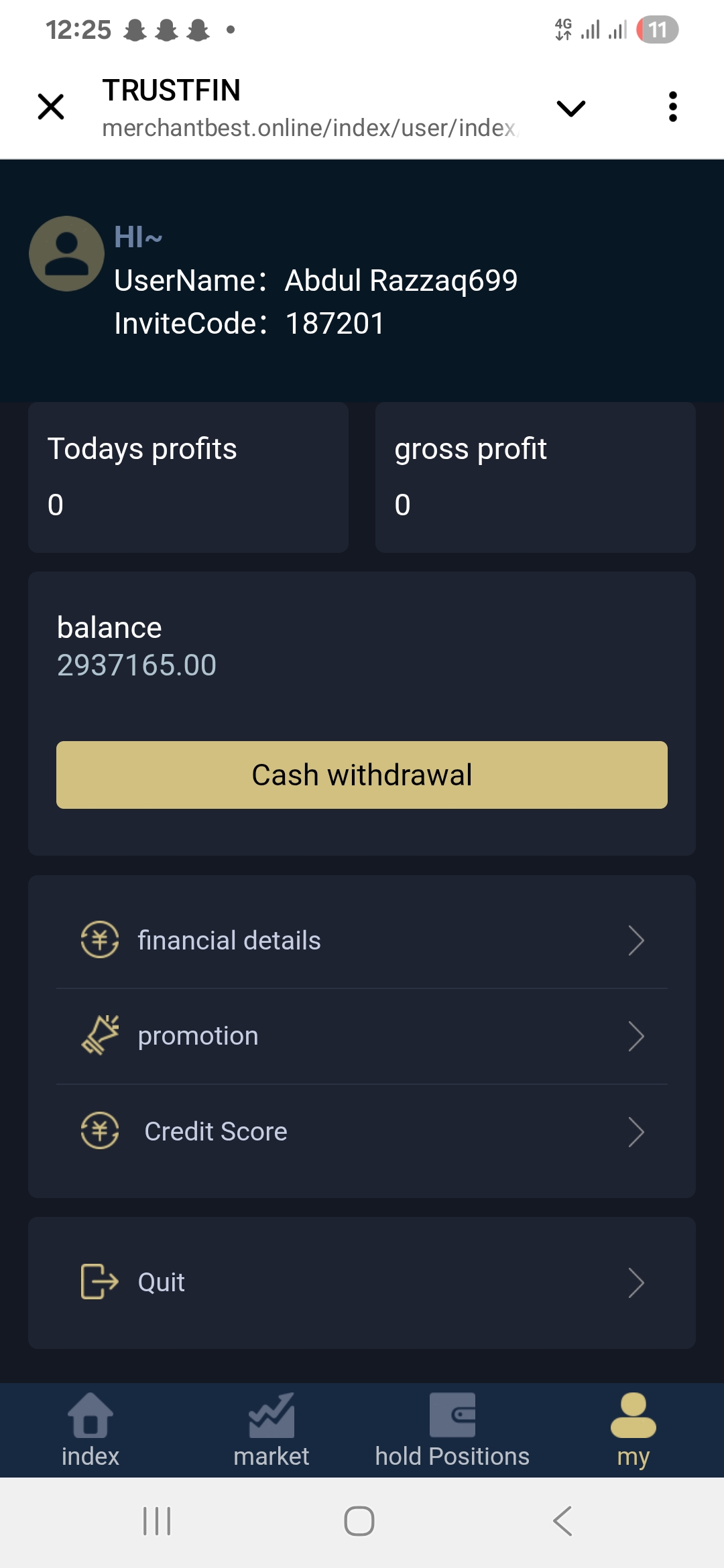Open the Credit Score row arrow
The image size is (724, 1568).
pyautogui.click(x=636, y=1132)
